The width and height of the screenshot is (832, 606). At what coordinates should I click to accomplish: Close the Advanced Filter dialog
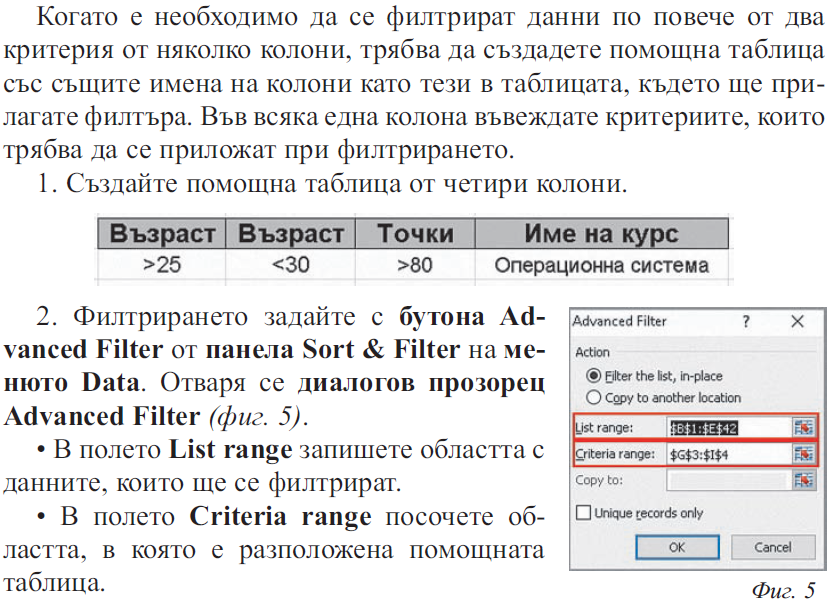pos(796,322)
